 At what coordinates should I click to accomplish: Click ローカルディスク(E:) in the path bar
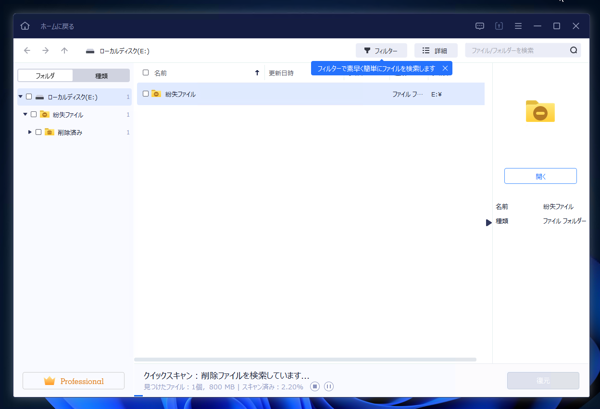pyautogui.click(x=124, y=51)
